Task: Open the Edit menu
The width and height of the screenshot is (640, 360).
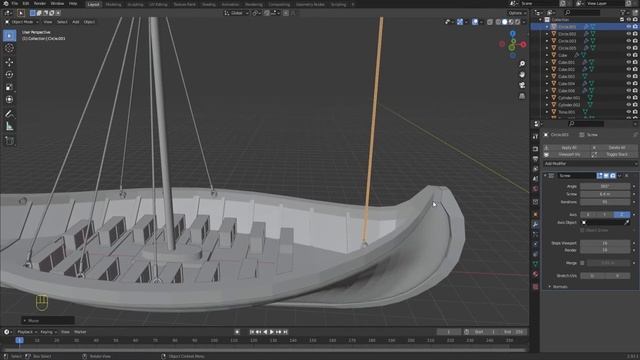Action: [x=26, y=4]
